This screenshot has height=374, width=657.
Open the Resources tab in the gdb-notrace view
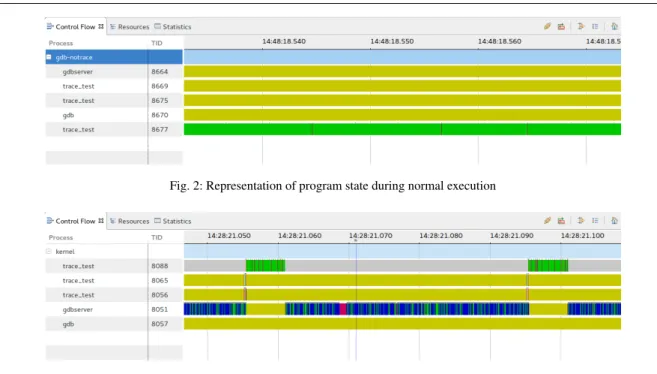point(129,27)
